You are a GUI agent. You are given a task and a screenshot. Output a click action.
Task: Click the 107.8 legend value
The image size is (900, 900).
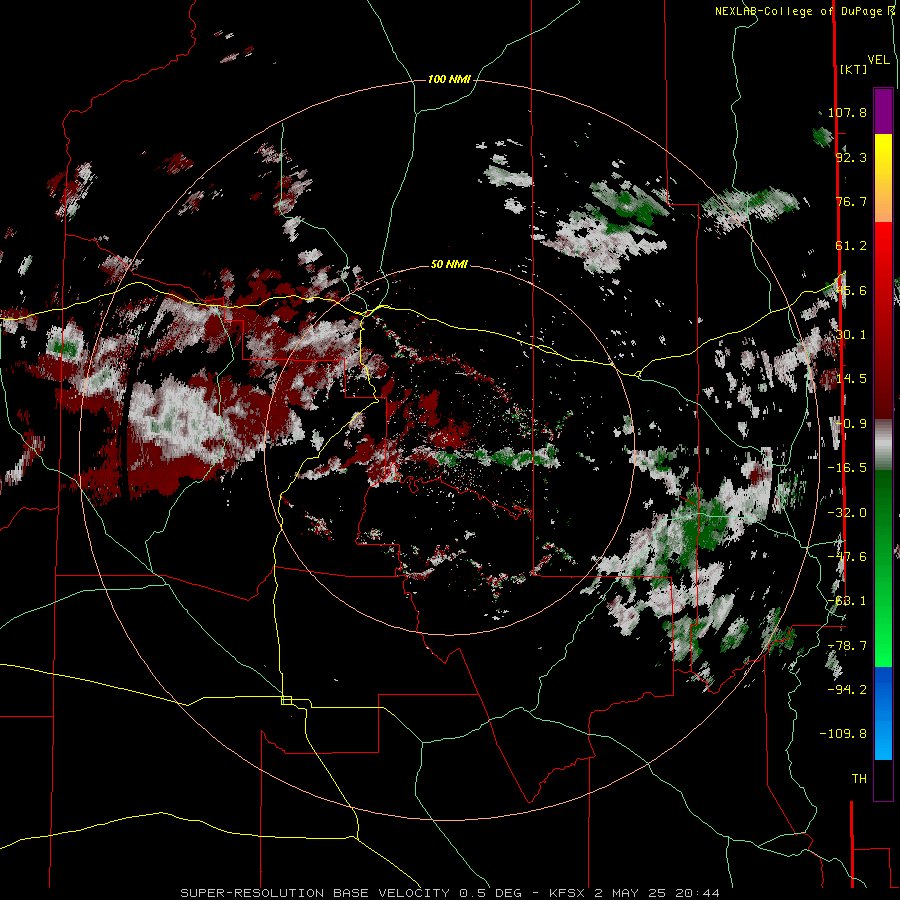click(x=847, y=112)
